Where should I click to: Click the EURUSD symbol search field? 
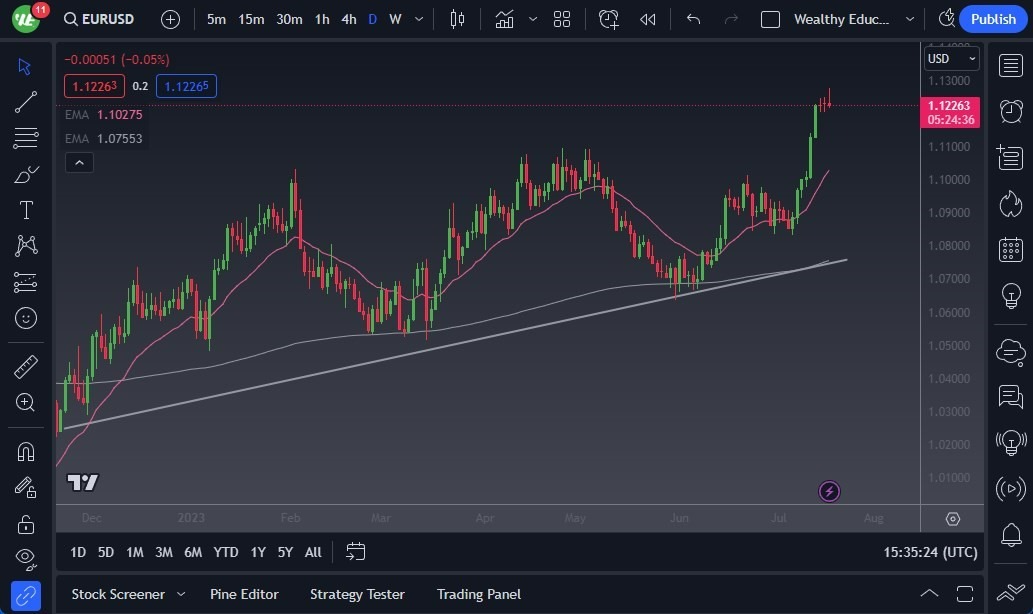click(x=101, y=18)
